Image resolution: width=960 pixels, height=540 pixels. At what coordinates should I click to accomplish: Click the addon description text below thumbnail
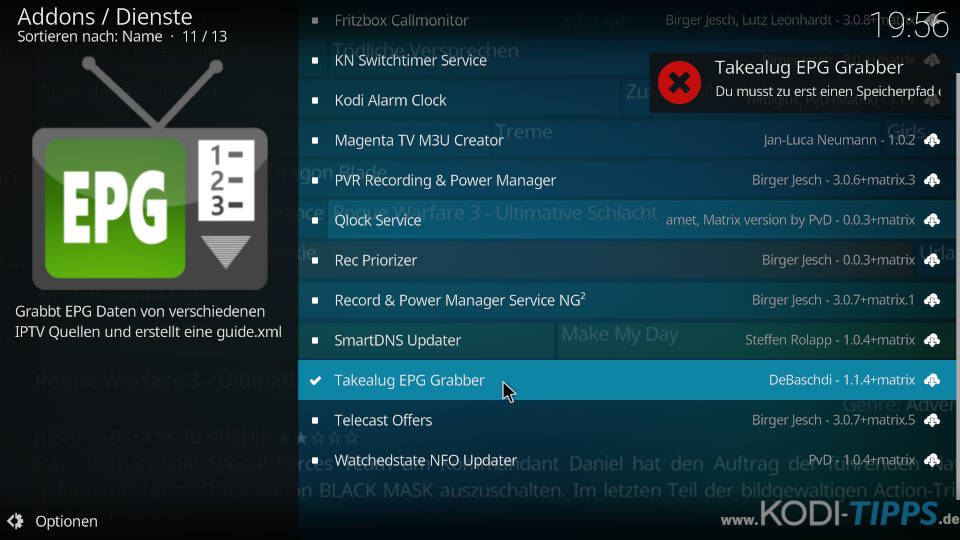click(148, 321)
